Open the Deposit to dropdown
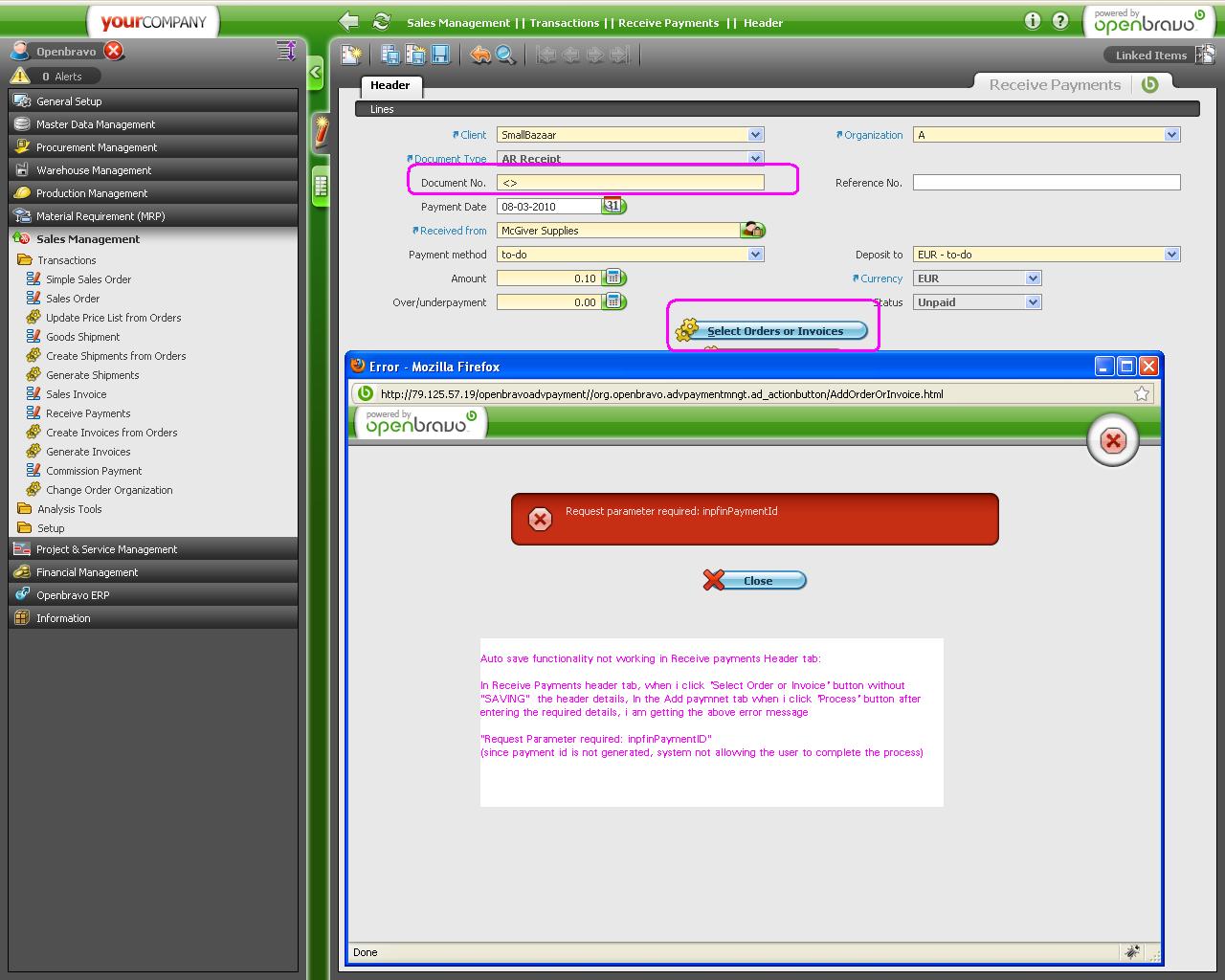Viewport: 1225px width, 980px height. click(x=1171, y=255)
